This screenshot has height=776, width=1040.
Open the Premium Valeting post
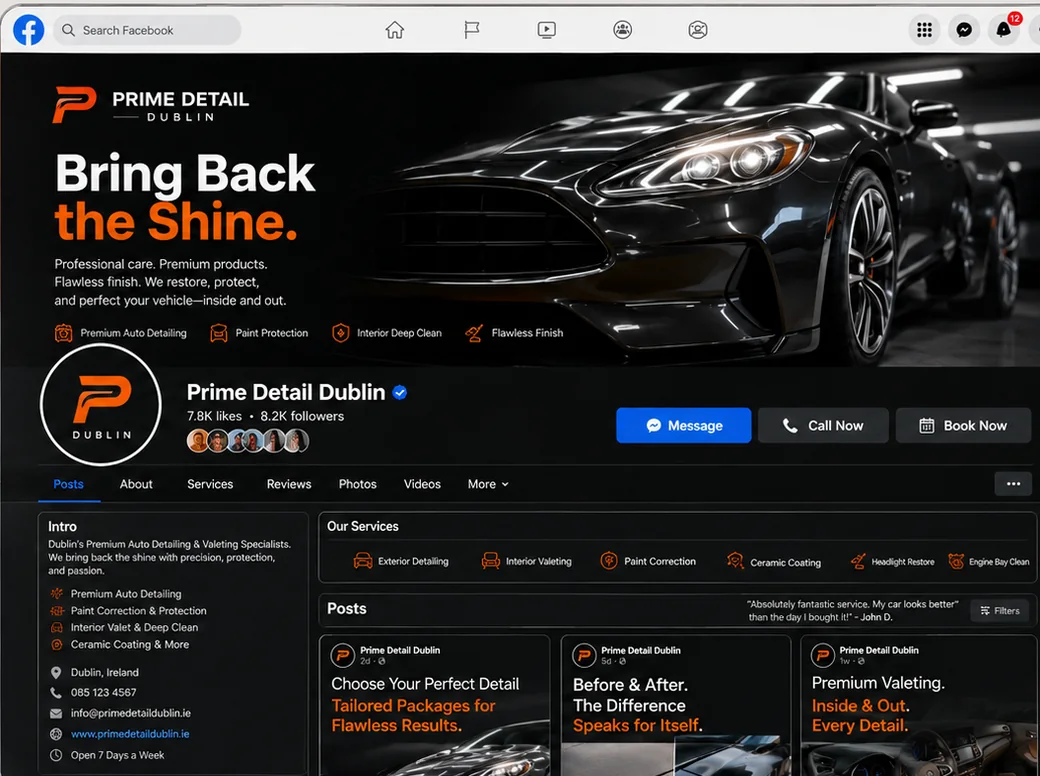tap(919, 705)
